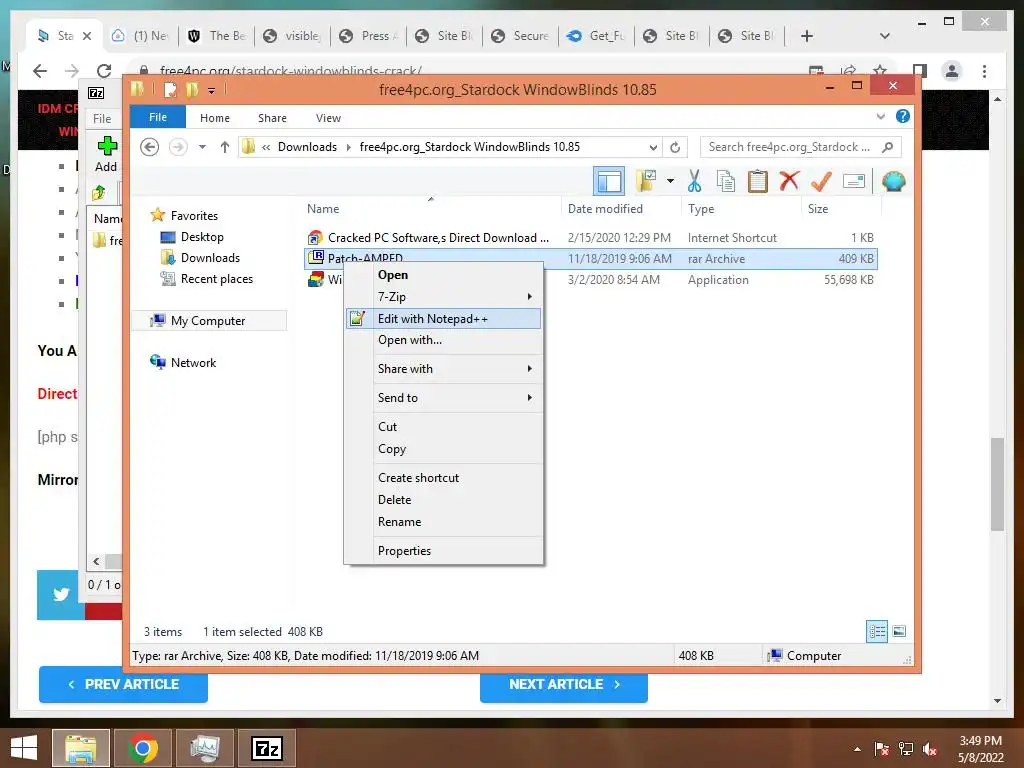Viewport: 1024px width, 768px height.
Task: Open the quick access toolbar customize arrow
Action: coord(212,90)
